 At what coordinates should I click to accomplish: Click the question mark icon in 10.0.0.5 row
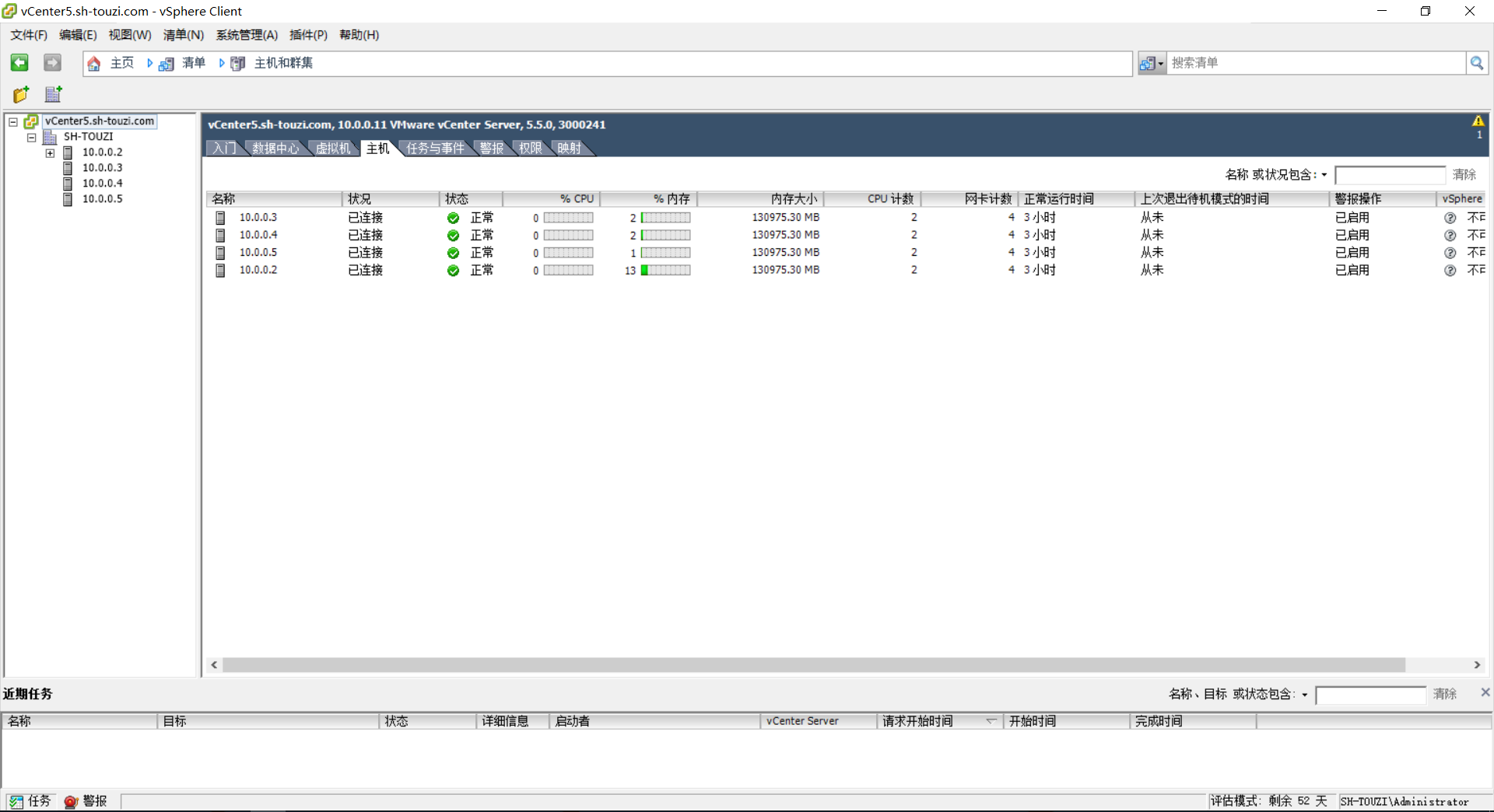1450,254
